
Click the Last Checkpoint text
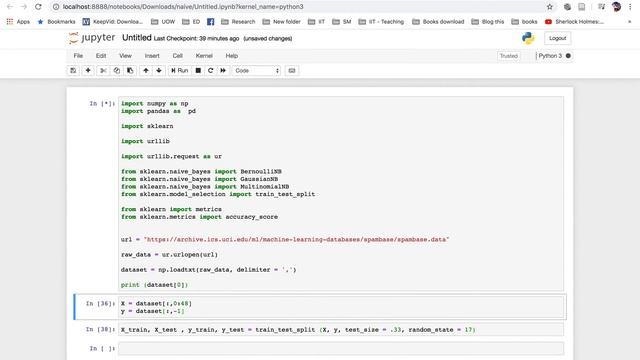point(196,38)
